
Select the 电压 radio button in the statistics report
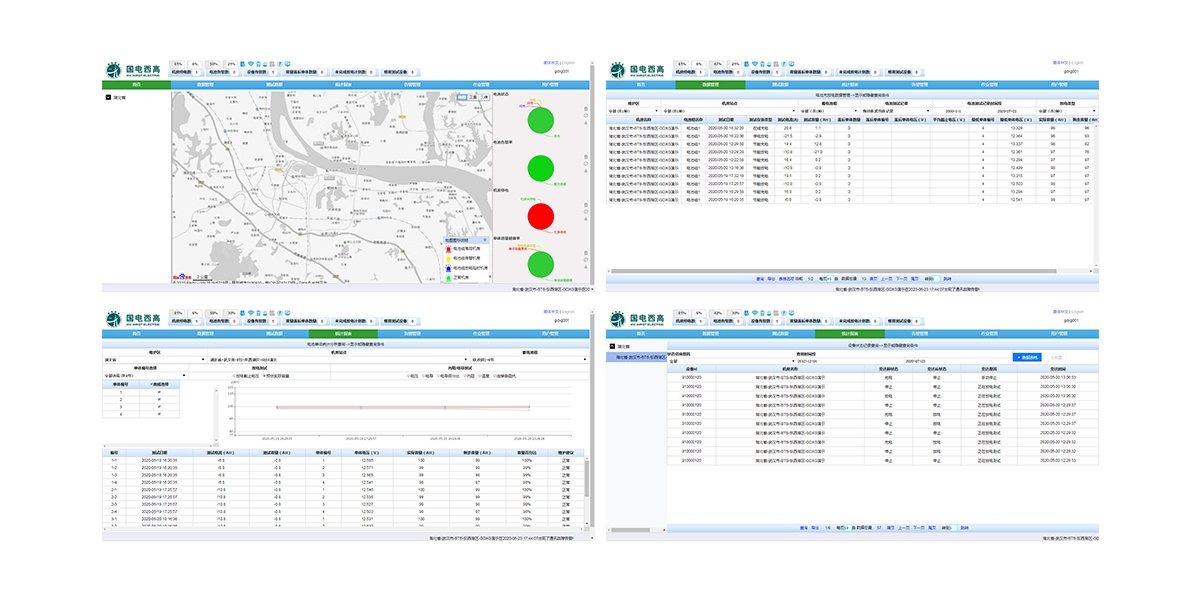[410, 376]
